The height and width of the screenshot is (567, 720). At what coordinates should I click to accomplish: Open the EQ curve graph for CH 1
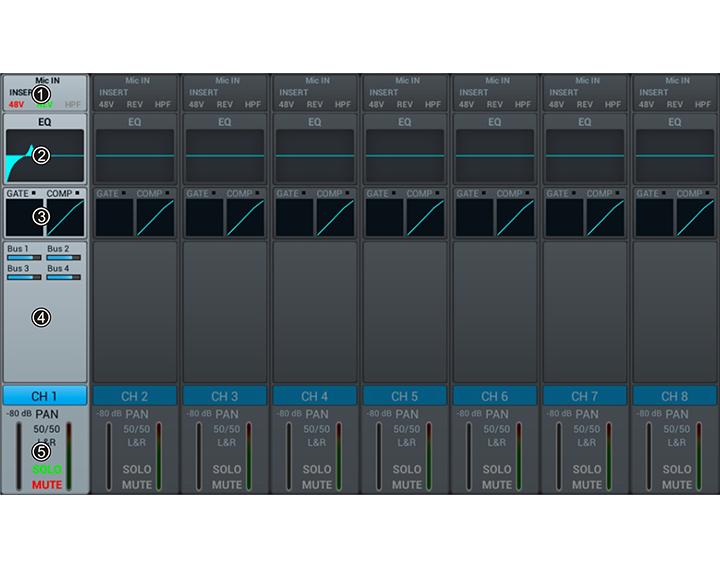45,156
